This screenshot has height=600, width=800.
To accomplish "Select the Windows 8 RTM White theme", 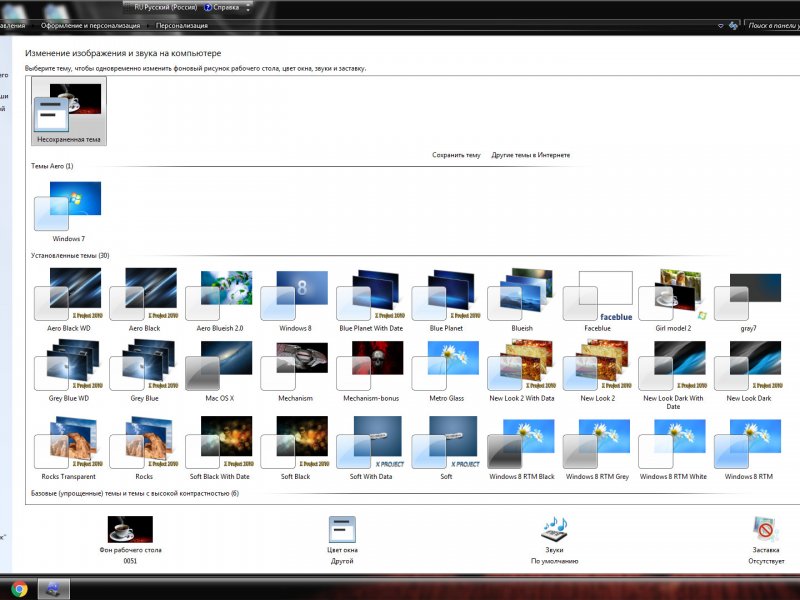I will click(673, 448).
